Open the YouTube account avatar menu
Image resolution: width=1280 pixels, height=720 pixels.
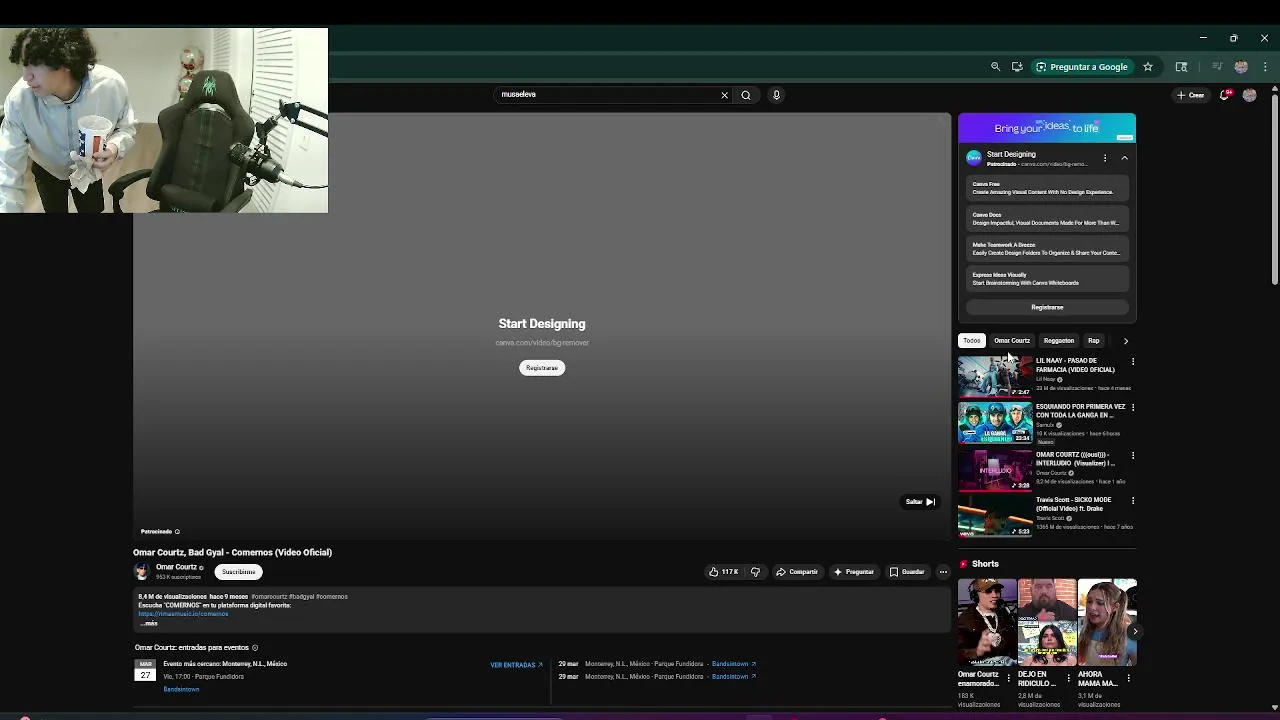tap(1249, 95)
